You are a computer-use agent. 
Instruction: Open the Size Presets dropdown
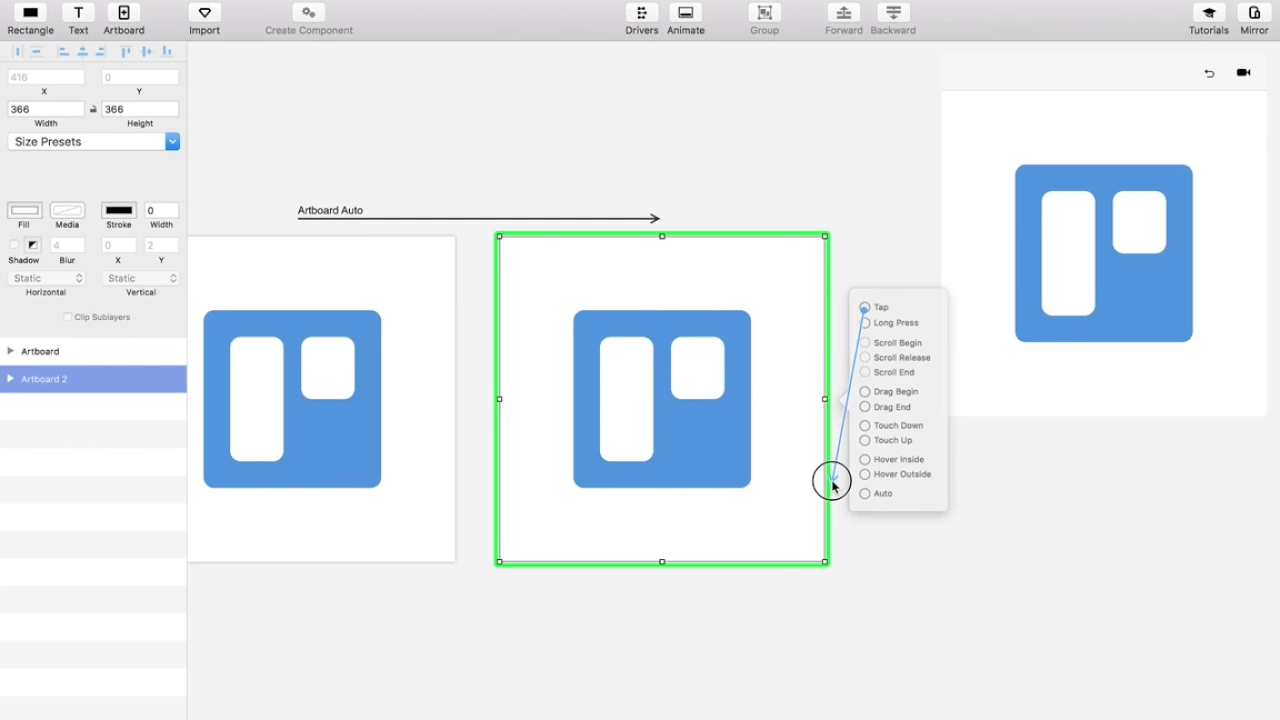click(94, 142)
